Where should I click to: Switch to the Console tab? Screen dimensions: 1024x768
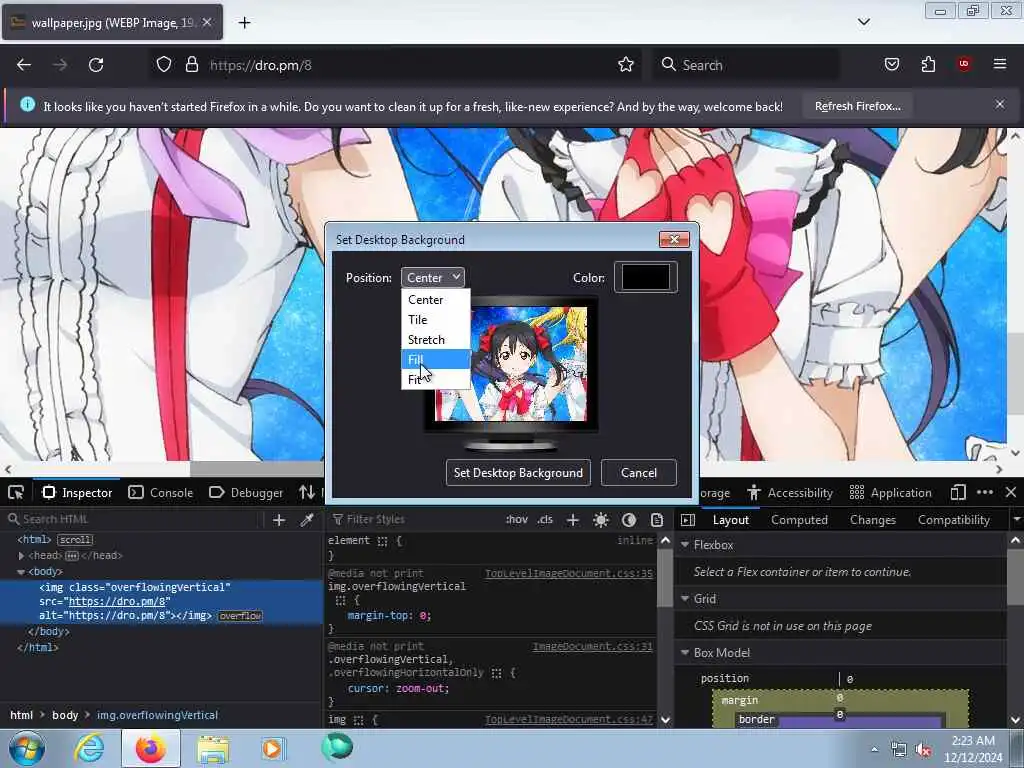[x=161, y=492]
